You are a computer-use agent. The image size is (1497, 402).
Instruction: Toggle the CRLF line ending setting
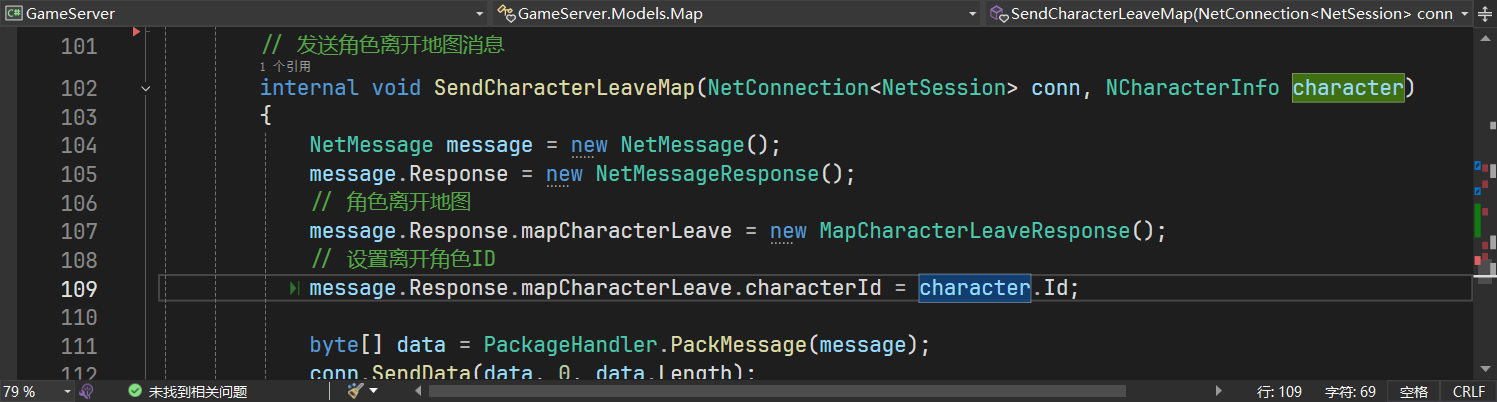coord(1469,391)
